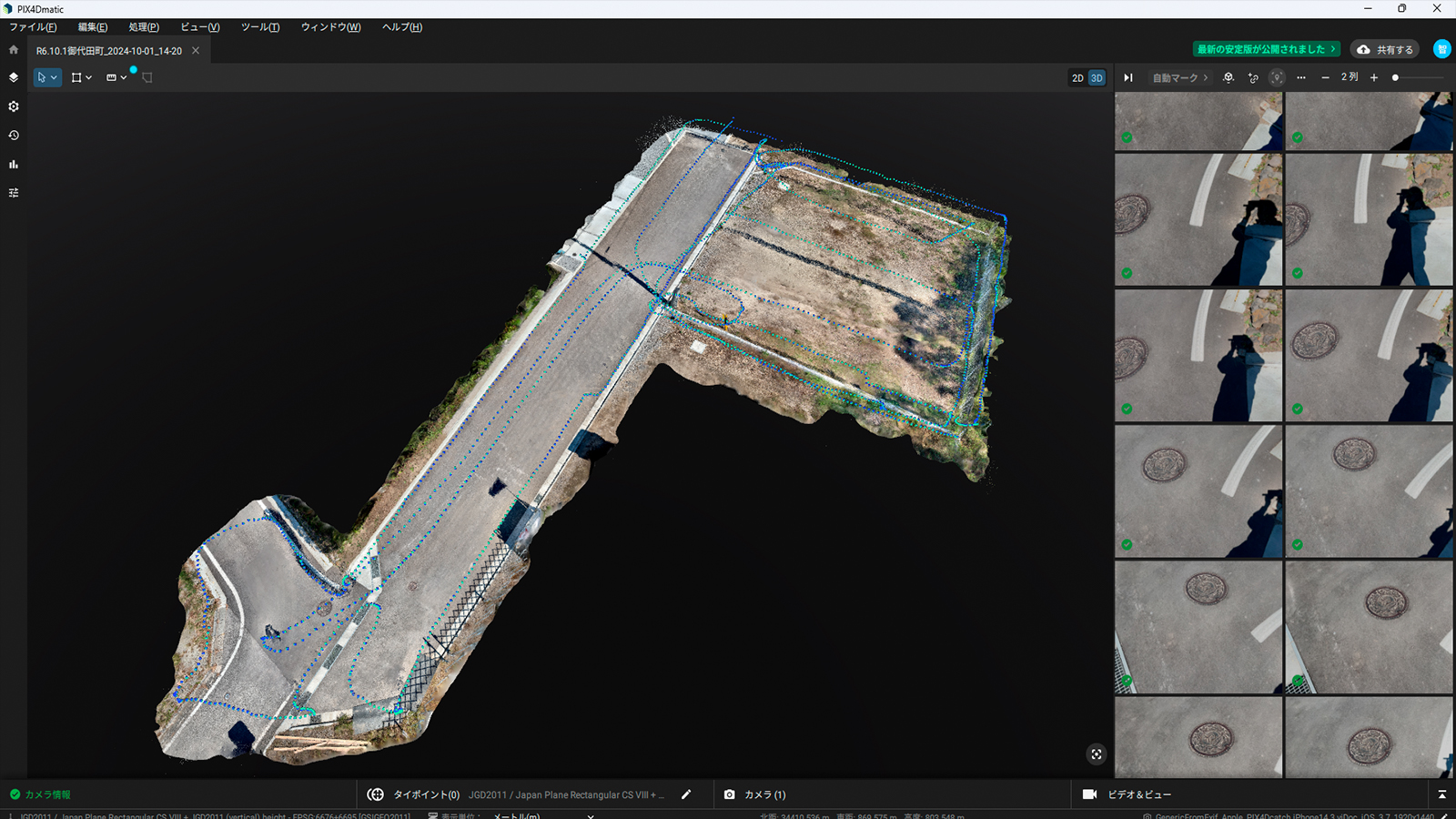Switch viewport to 3D mode
This screenshot has height=819, width=1456.
click(x=1097, y=77)
